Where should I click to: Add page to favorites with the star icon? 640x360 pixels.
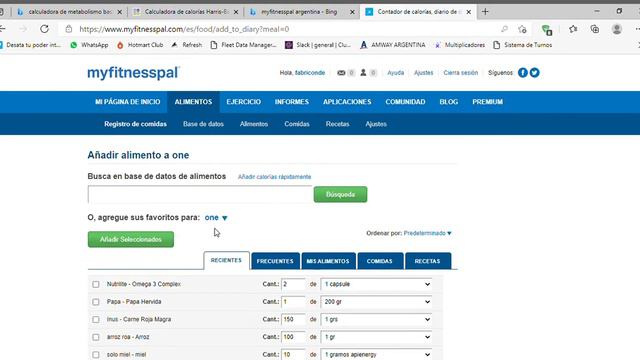tap(522, 29)
